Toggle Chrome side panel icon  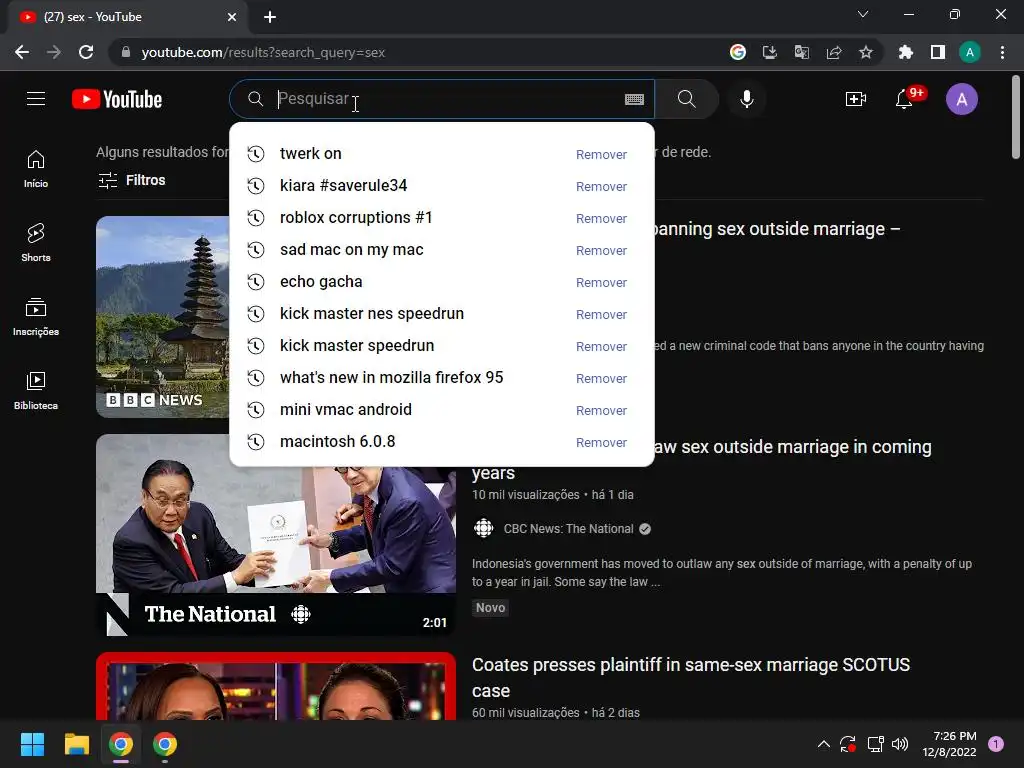[x=938, y=52]
